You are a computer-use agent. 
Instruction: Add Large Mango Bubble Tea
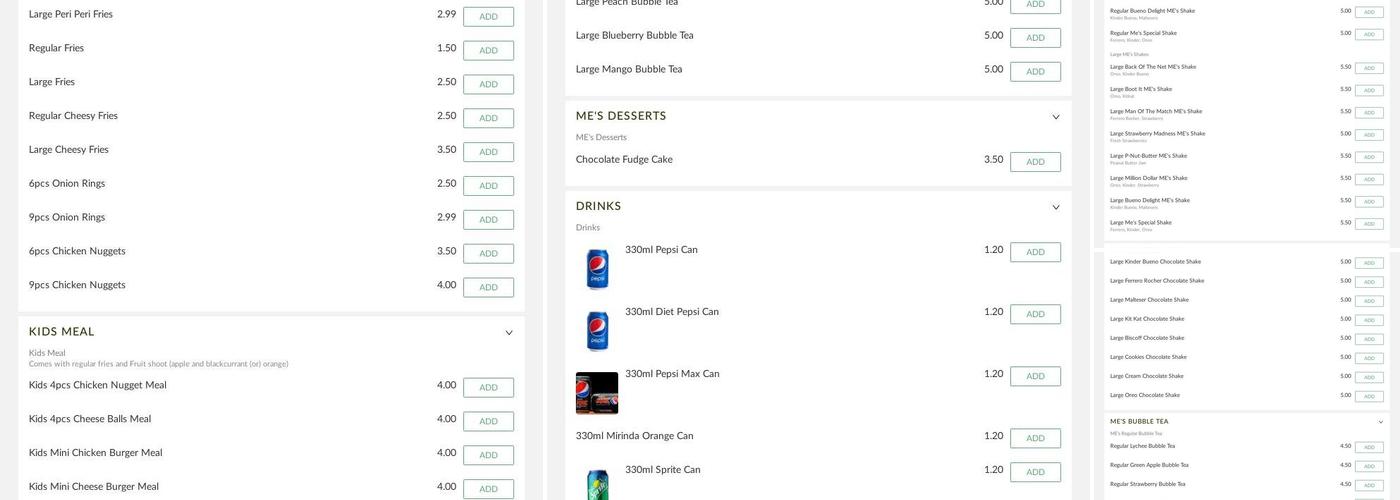pos(1035,72)
